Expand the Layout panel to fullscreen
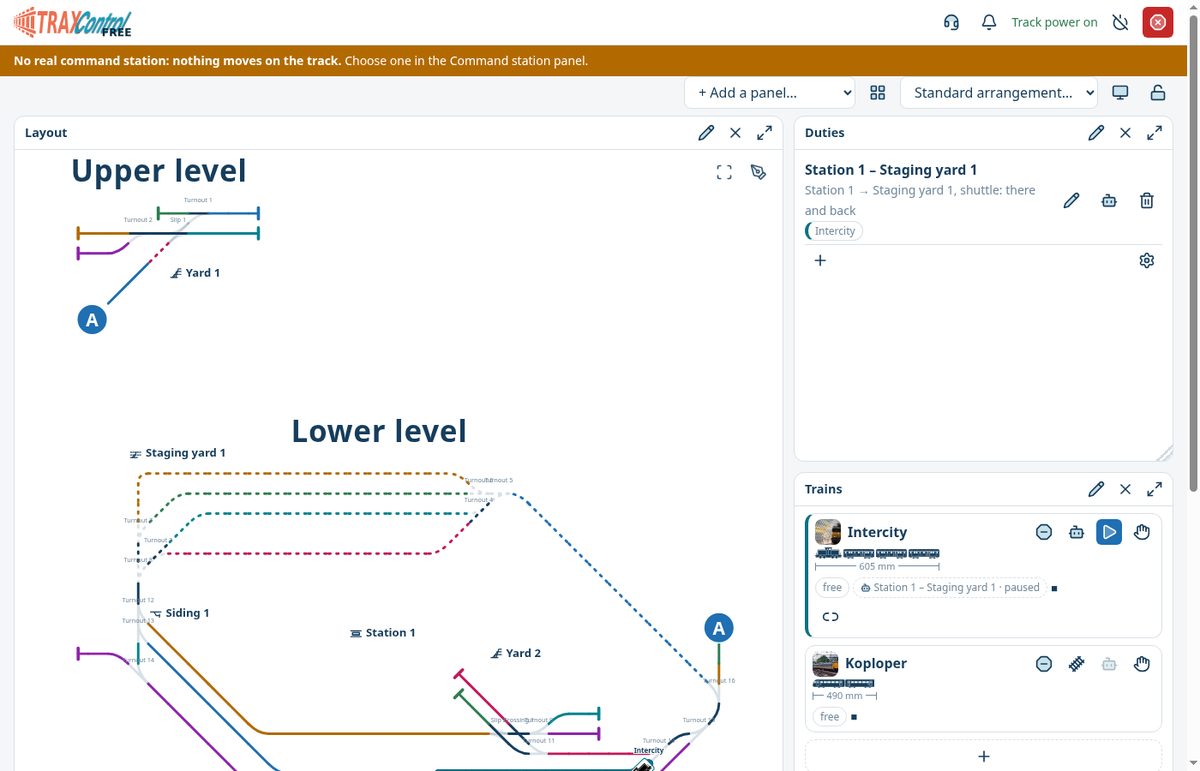1200x771 pixels. pos(765,133)
